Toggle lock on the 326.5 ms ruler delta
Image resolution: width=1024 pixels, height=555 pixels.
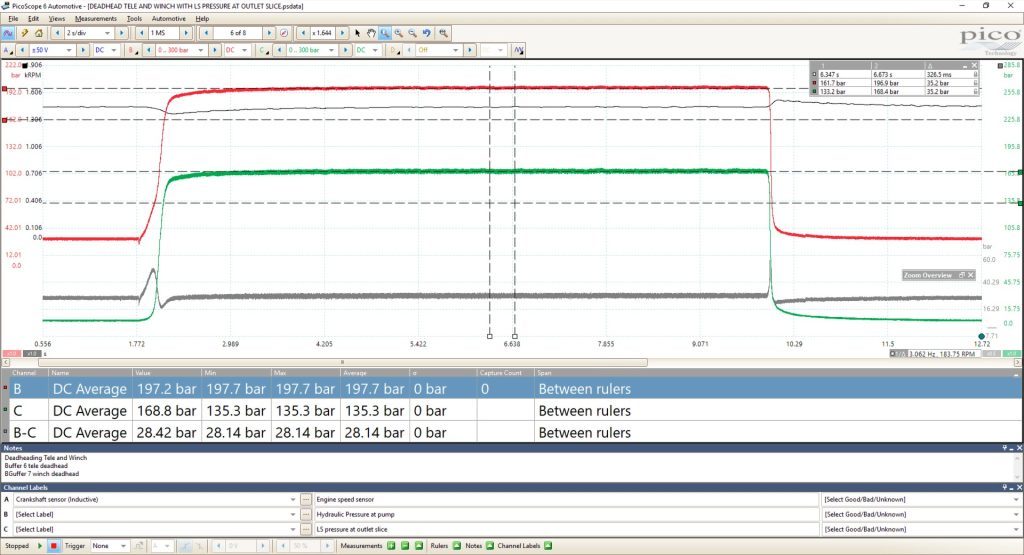pos(976,74)
